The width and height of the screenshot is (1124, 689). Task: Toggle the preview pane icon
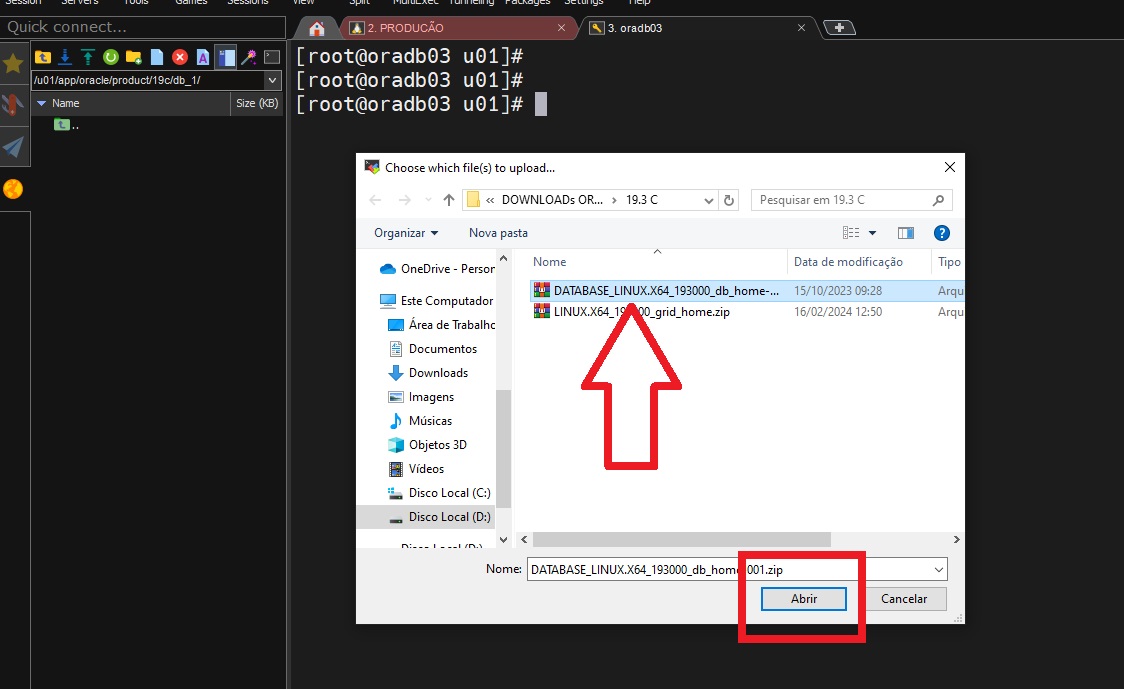(x=905, y=233)
